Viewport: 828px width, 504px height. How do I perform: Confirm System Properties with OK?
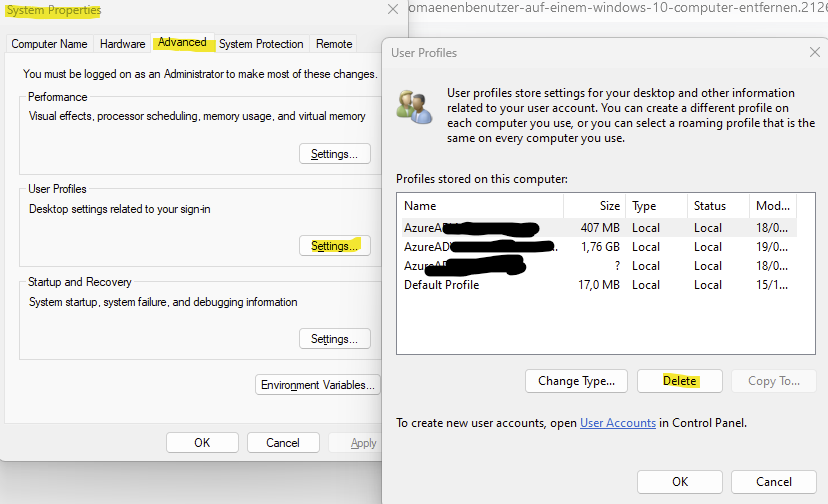coord(202,443)
